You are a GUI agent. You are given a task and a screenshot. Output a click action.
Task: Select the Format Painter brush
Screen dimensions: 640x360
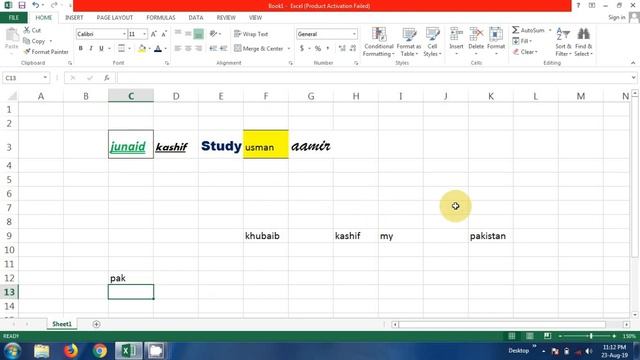27,52
